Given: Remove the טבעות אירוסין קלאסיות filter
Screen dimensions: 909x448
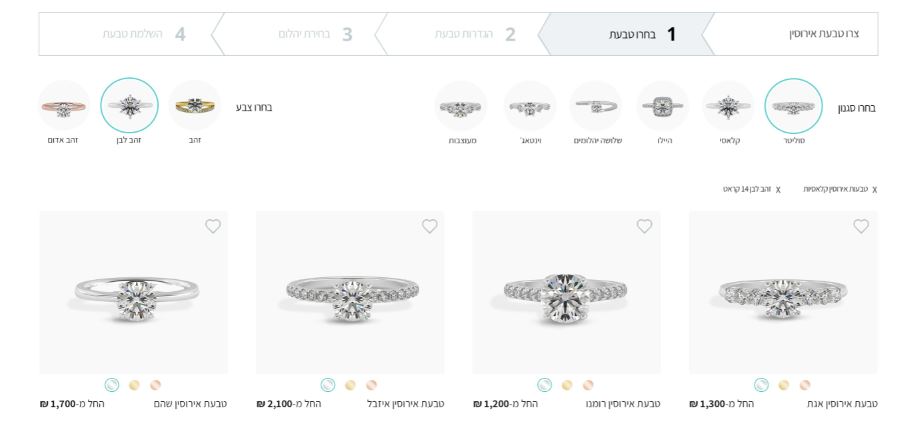Looking at the screenshot, I should pos(874,190).
